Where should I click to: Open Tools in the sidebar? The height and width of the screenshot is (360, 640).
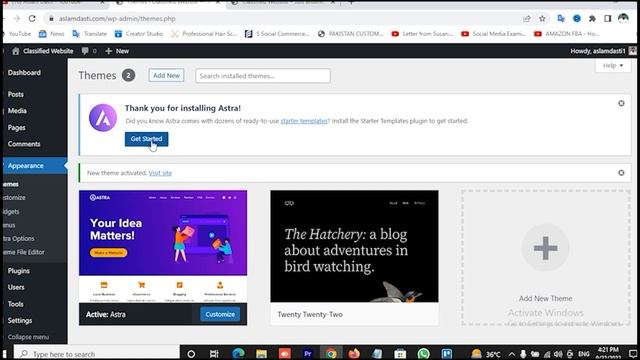tap(16, 304)
